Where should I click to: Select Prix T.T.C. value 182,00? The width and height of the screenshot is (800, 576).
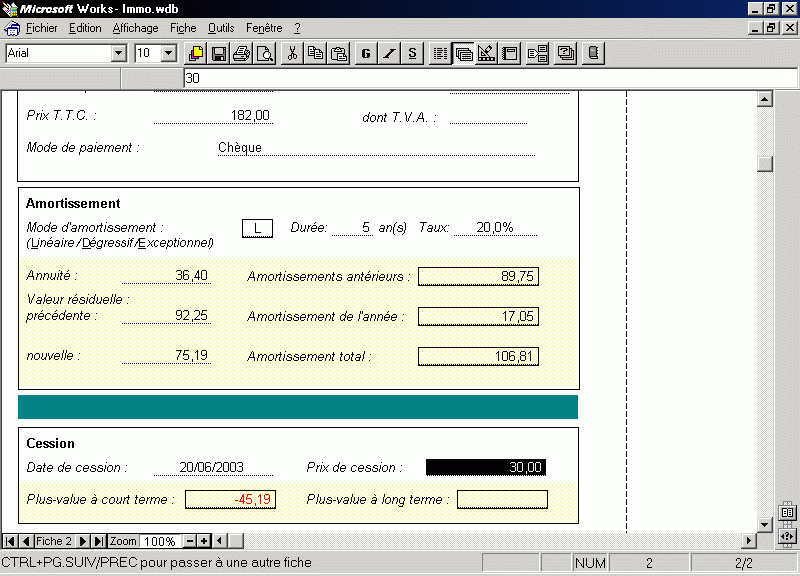[x=213, y=115]
